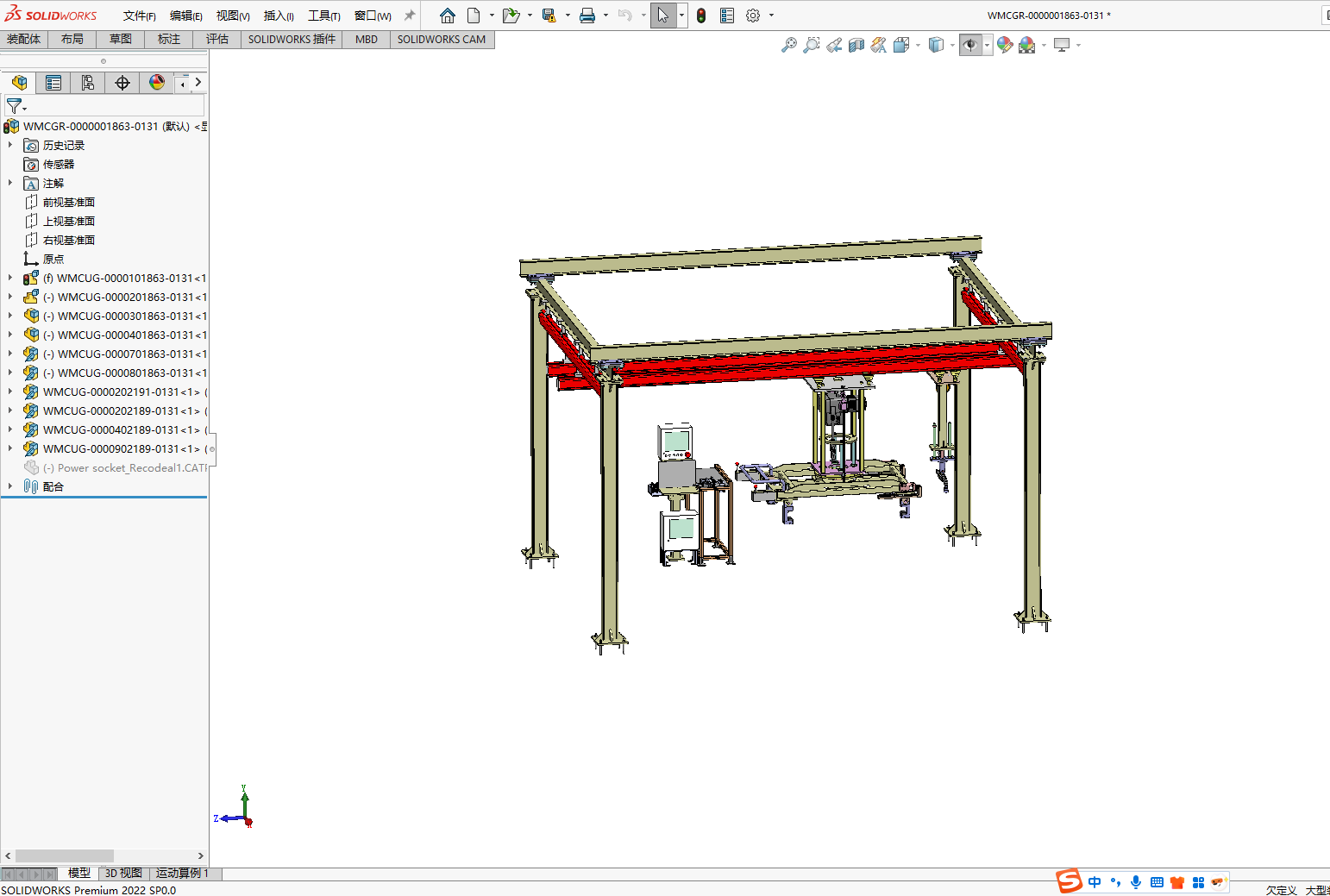Select the Zoom to Fit tool
1330x896 pixels.
tap(788, 45)
